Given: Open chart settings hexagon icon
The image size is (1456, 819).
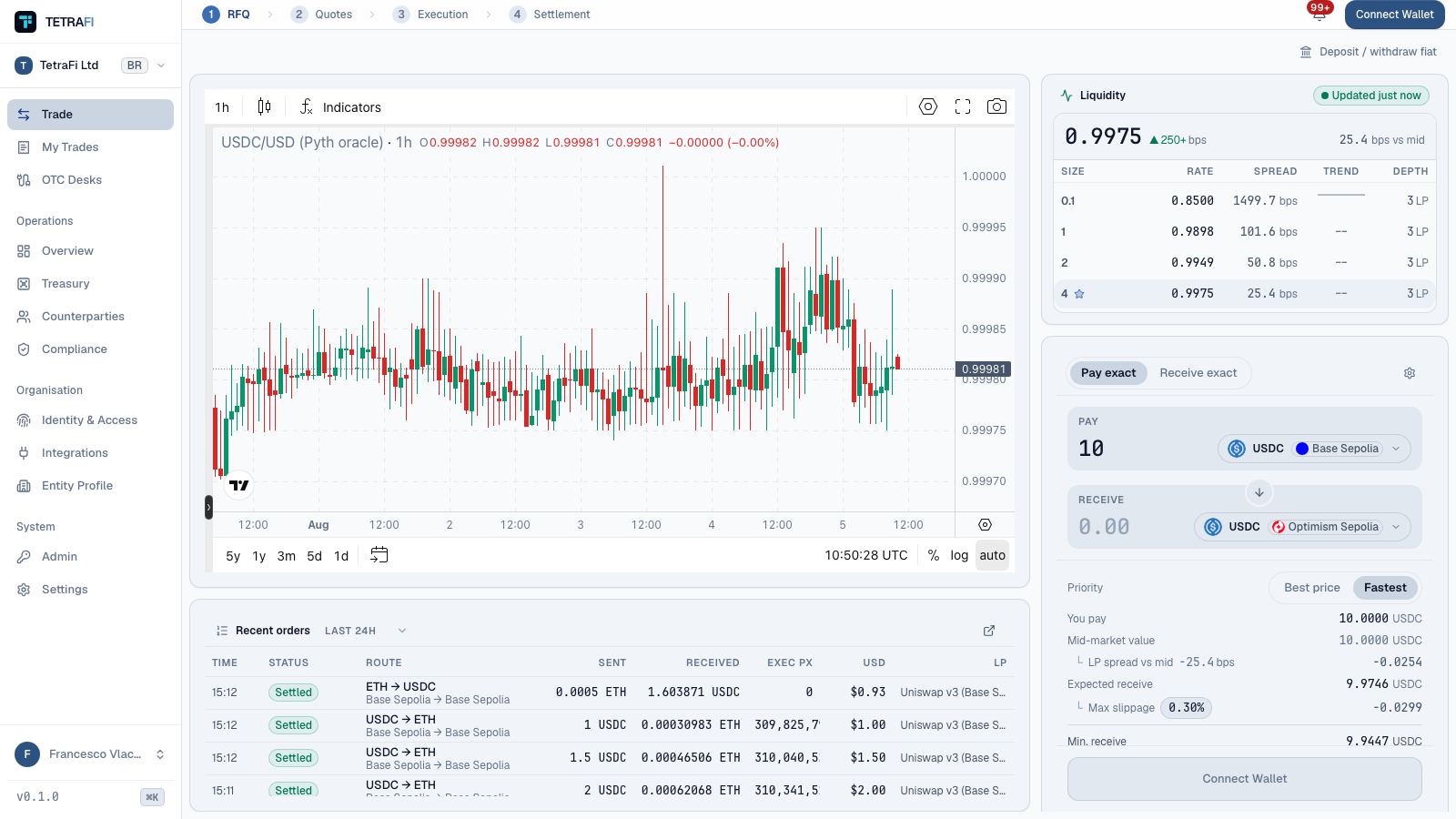Looking at the screenshot, I should click(928, 106).
